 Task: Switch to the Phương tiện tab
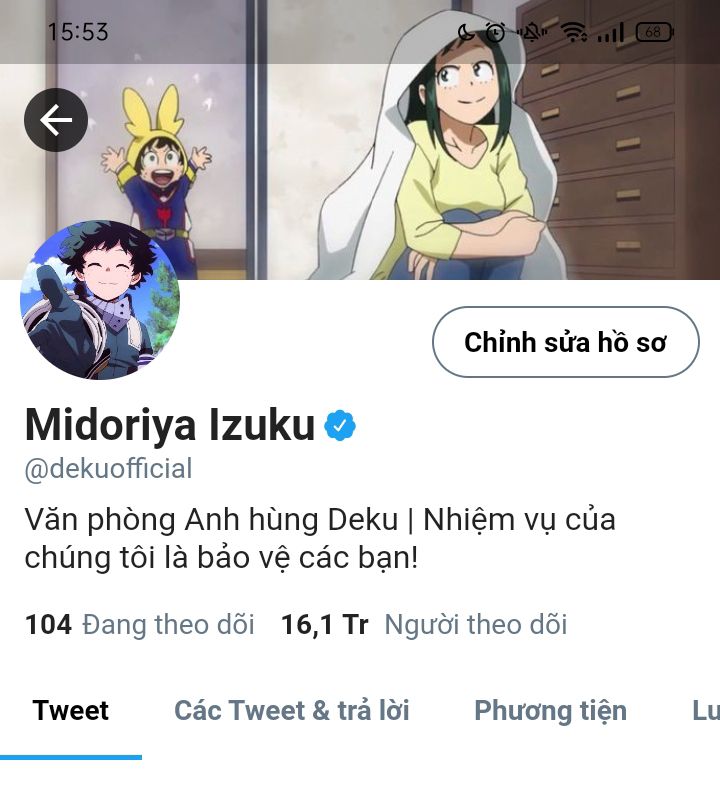[551, 710]
